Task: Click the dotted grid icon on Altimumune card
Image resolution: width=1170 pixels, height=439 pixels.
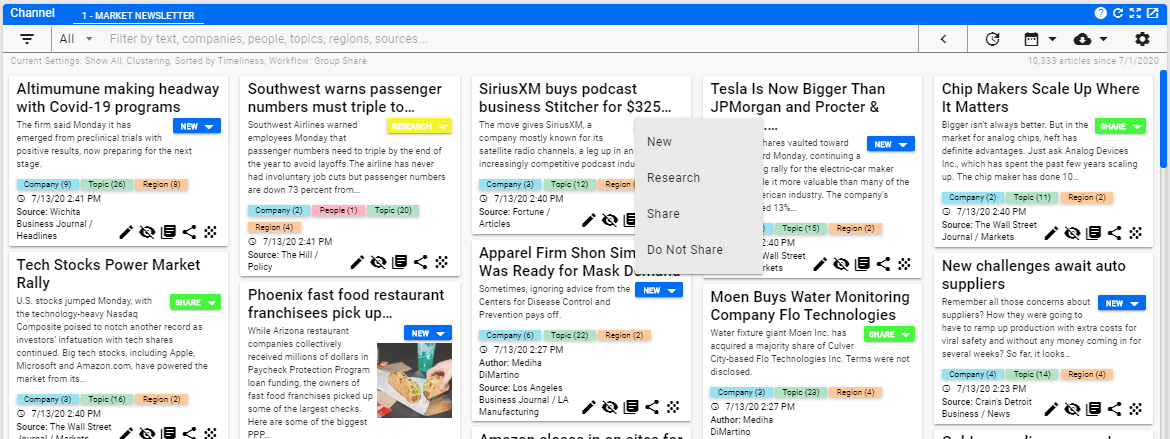Action: pos(211,232)
